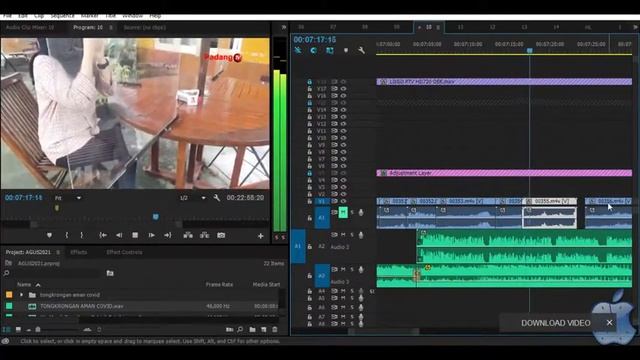This screenshot has width=640, height=360.
Task: Click the DOWNLOAD VIDEO button
Action: [556, 323]
